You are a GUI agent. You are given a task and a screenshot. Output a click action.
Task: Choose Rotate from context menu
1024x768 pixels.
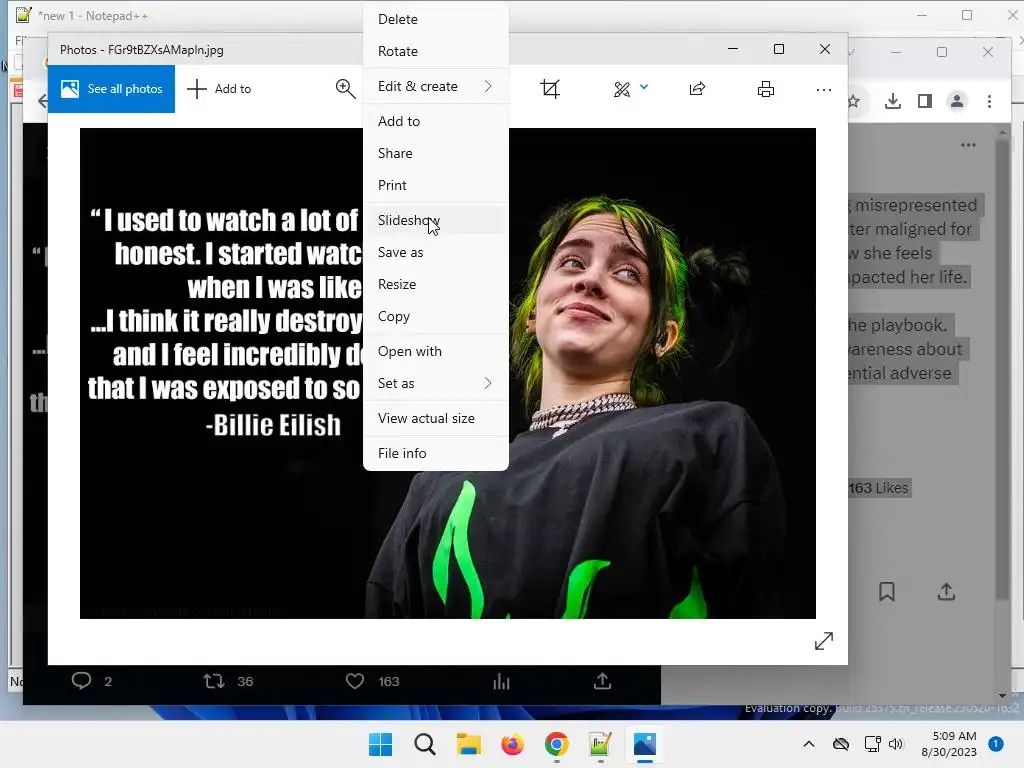click(x=436, y=51)
